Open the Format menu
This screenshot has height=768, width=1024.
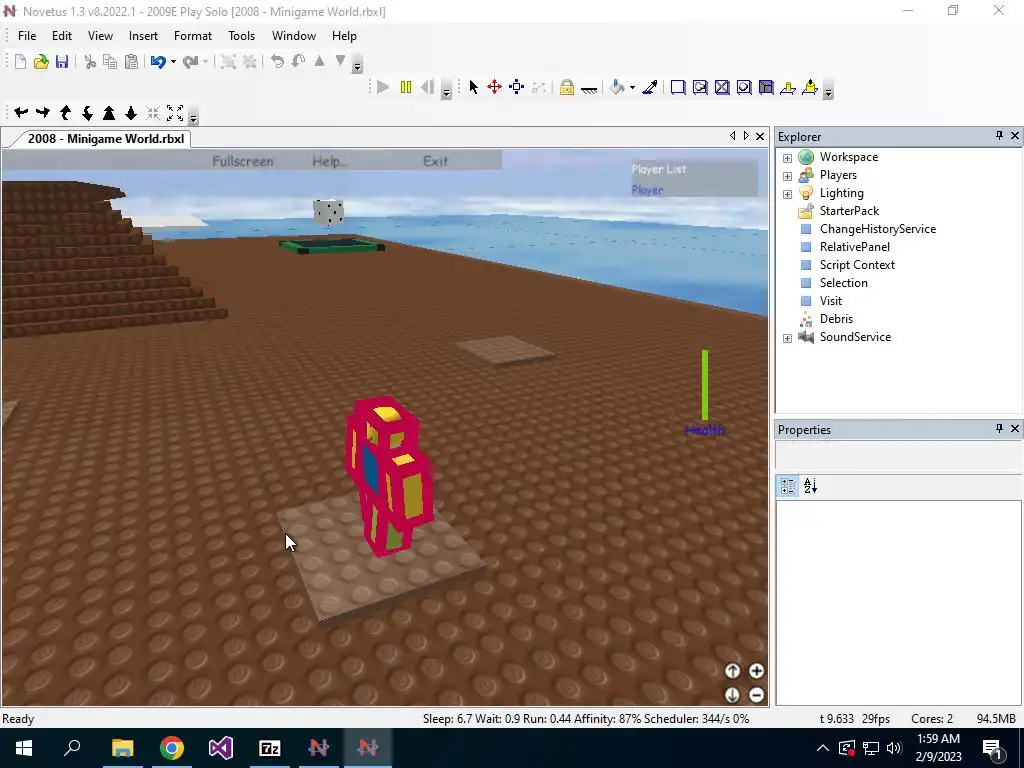tap(193, 36)
